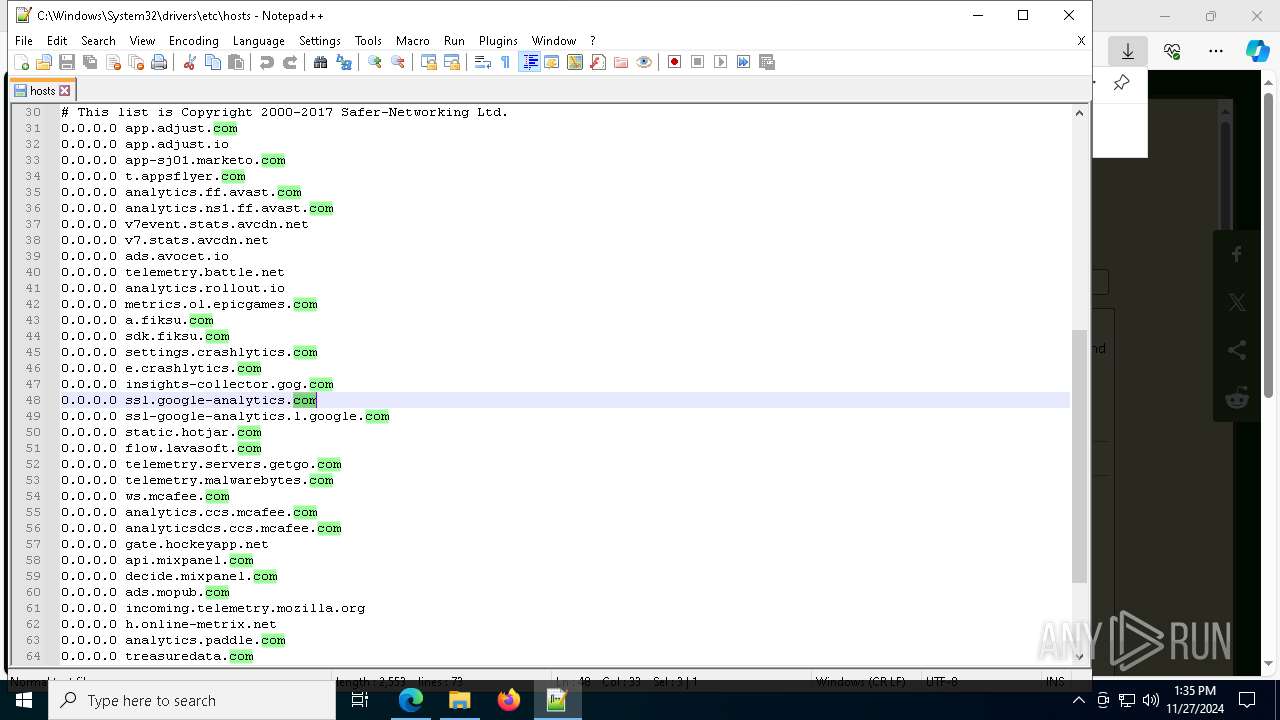Viewport: 1280px width, 720px height.
Task: Click the Paste toolbar icon
Action: (236, 62)
